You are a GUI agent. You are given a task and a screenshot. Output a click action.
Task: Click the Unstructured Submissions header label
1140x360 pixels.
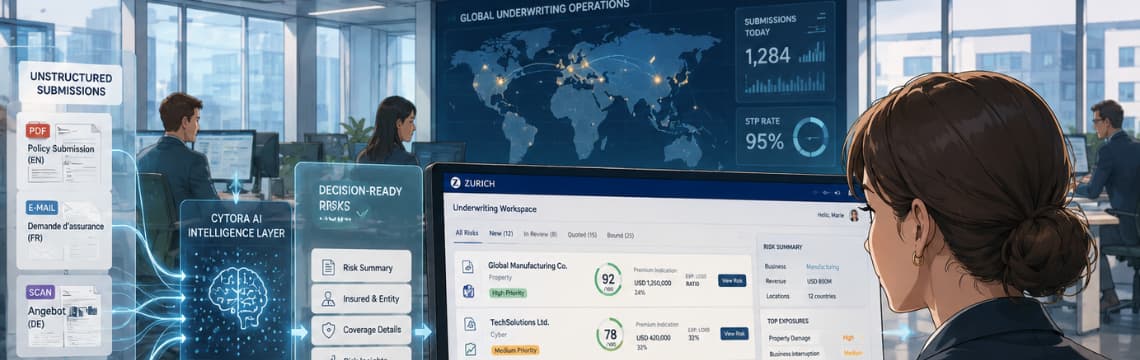point(71,84)
